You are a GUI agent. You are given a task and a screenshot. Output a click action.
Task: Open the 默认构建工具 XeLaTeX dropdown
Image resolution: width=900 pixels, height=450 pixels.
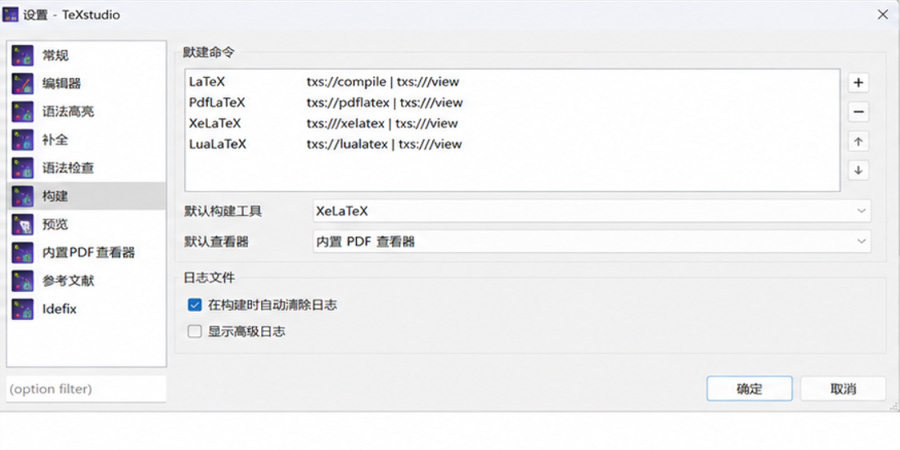point(592,211)
